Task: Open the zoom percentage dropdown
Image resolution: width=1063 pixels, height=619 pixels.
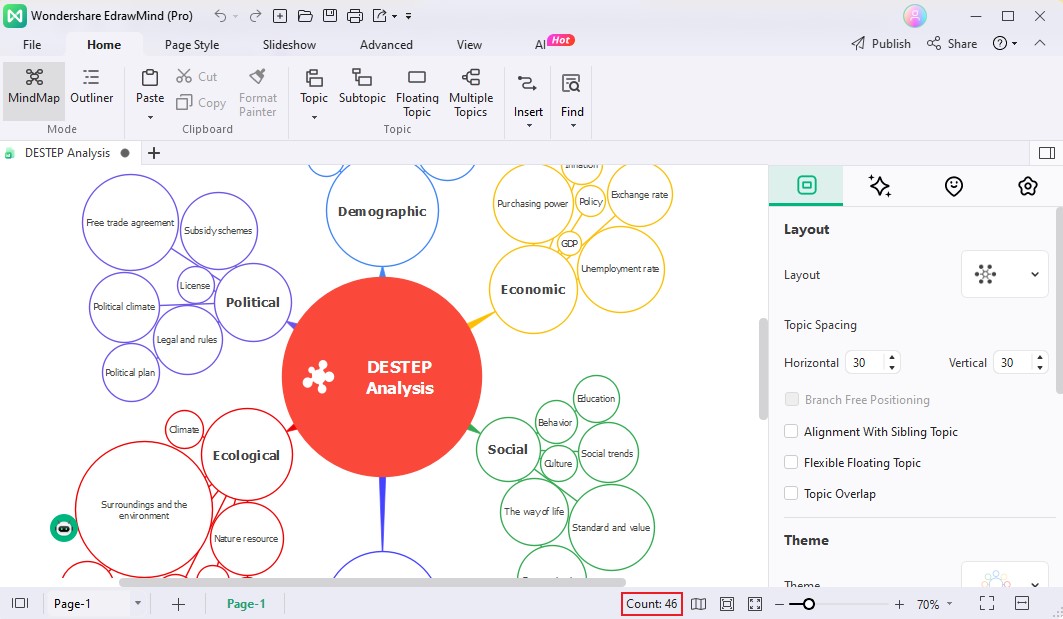Action: pyautogui.click(x=949, y=603)
